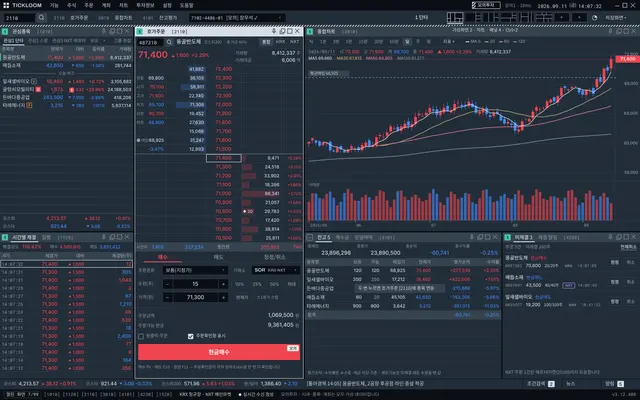The height and width of the screenshot is (400, 640).
Task: Pop out the 시간별 체결 panel
Action: click(x=112, y=237)
